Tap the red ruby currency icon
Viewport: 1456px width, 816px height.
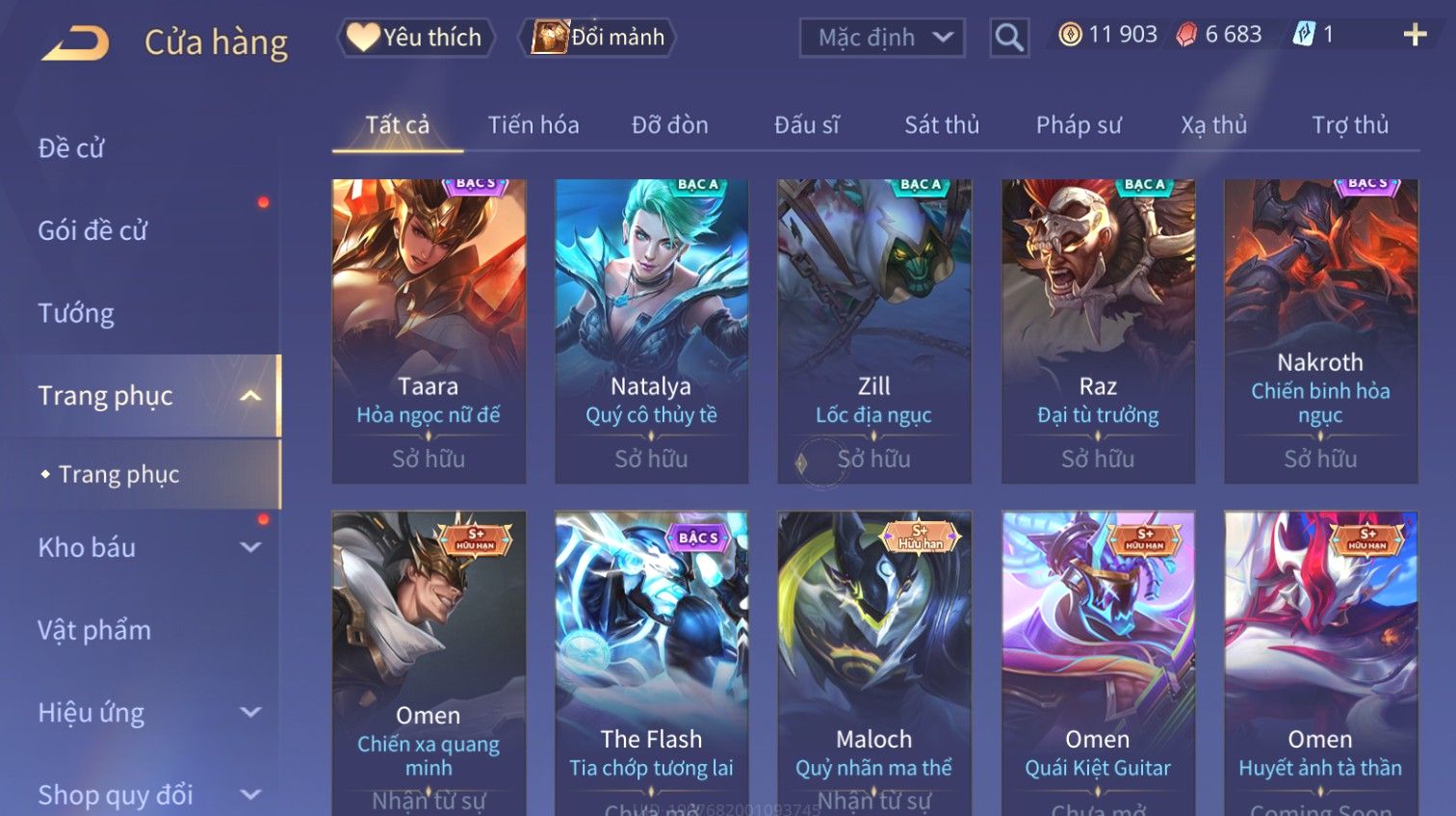click(1186, 35)
